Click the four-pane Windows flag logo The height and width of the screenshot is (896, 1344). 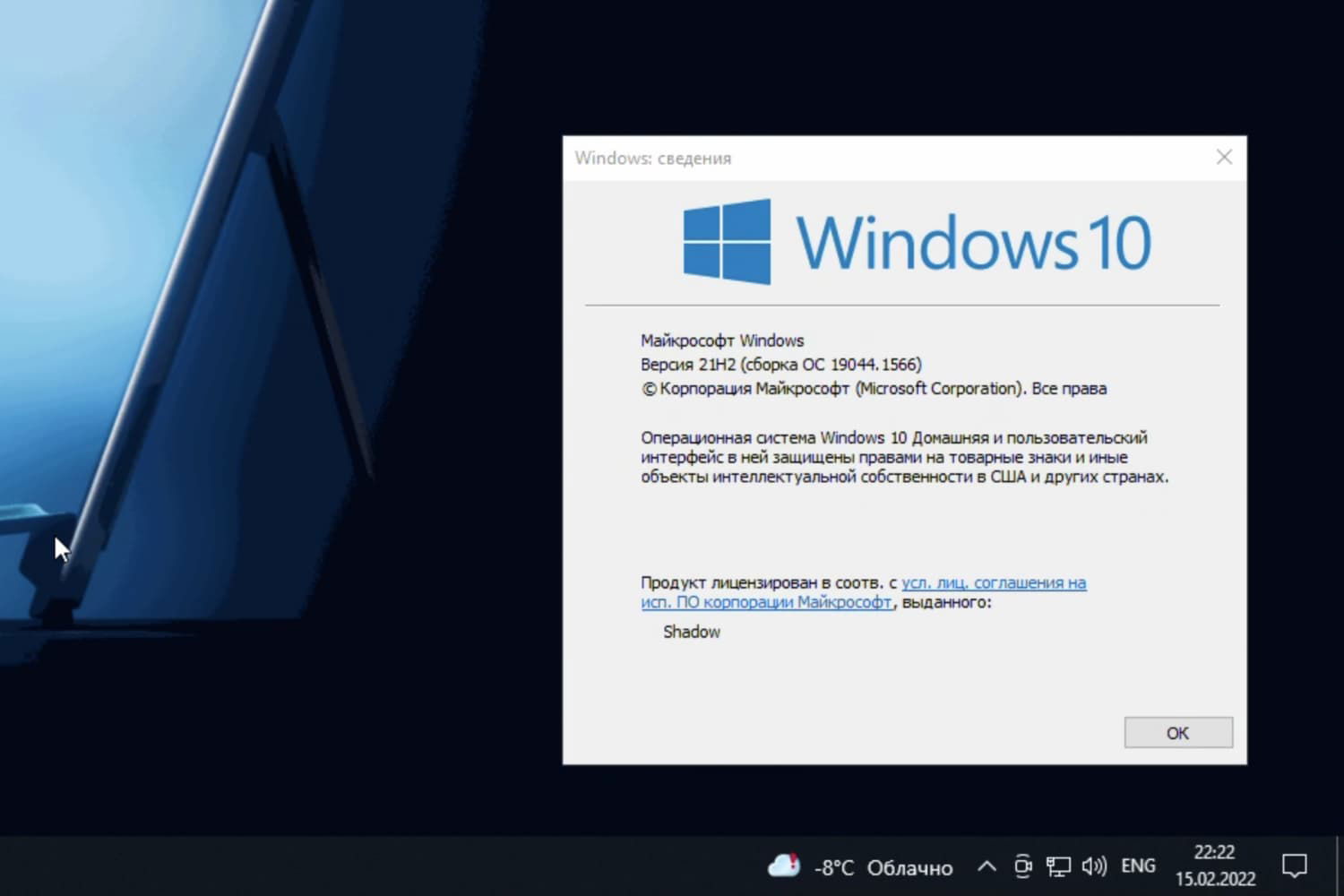click(x=726, y=240)
